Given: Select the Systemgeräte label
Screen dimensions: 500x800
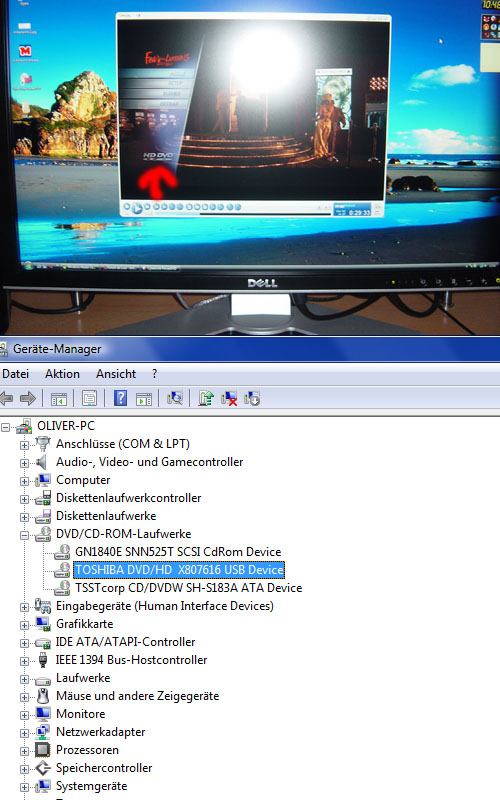Looking at the screenshot, I should pos(91,786).
